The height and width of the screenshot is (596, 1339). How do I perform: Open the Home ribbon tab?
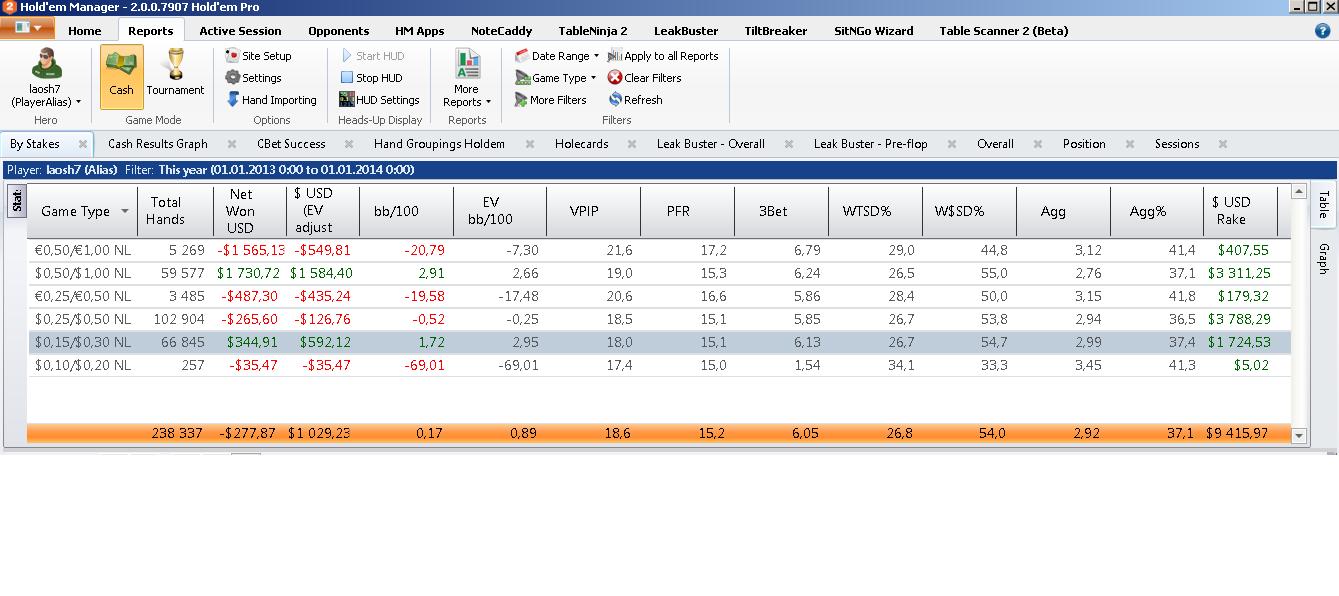(x=85, y=31)
